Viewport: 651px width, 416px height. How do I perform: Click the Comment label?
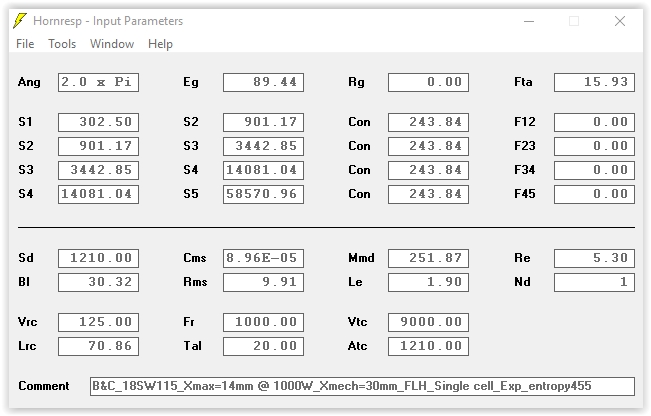coord(44,386)
